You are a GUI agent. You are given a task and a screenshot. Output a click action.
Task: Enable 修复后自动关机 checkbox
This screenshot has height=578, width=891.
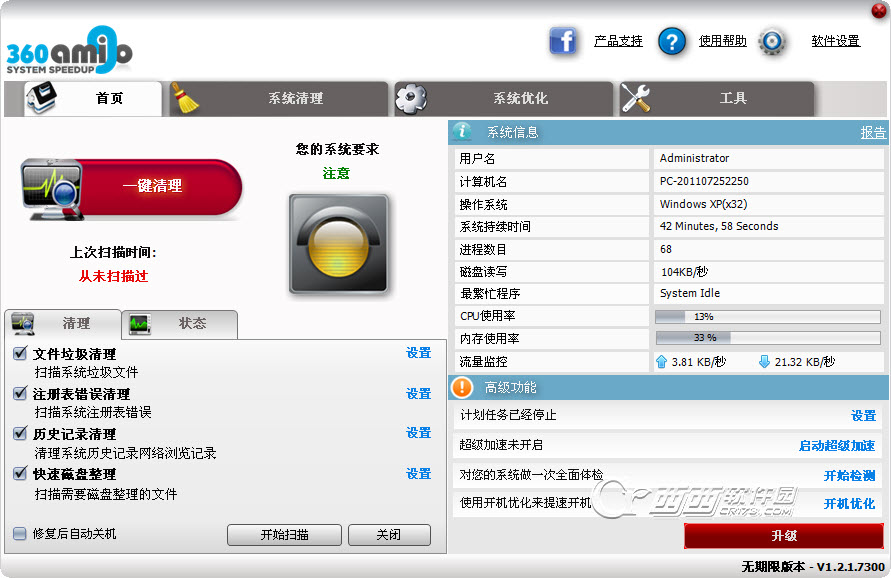[20, 534]
